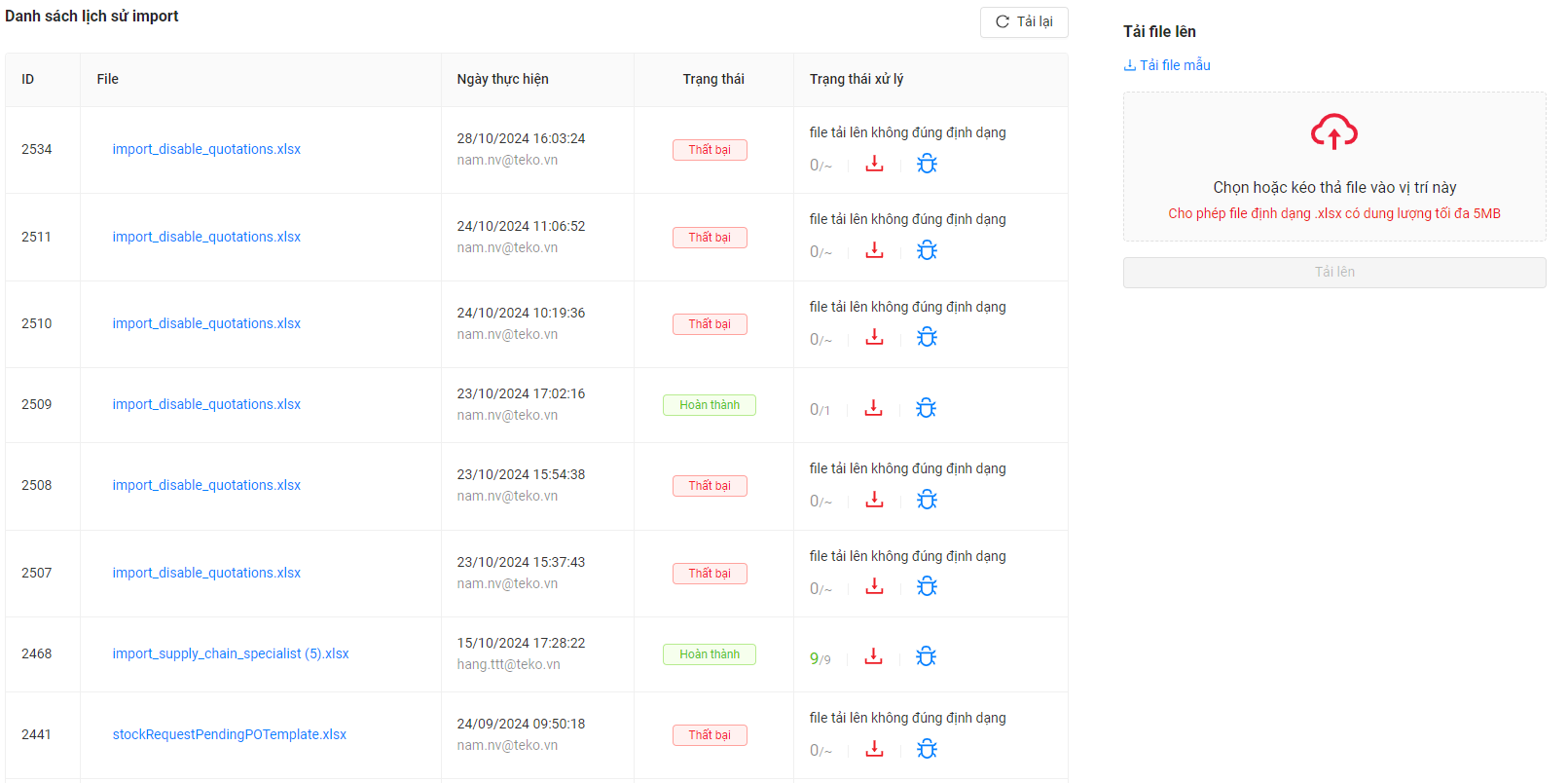Select the date 15/10/2024 17:28:22
This screenshot has width=1568, height=783.
pyautogui.click(x=522, y=643)
